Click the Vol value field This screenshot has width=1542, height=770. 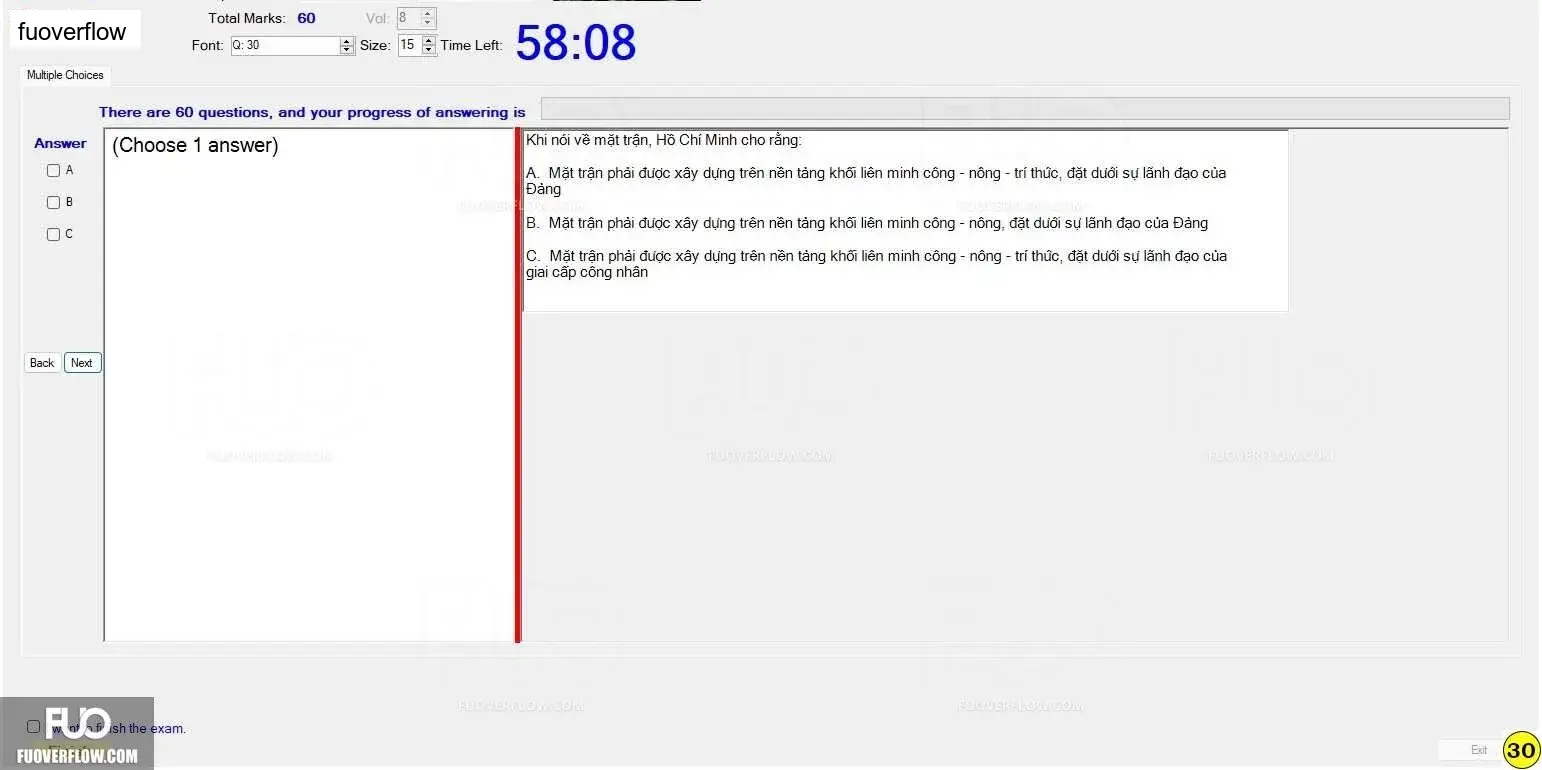(x=408, y=18)
